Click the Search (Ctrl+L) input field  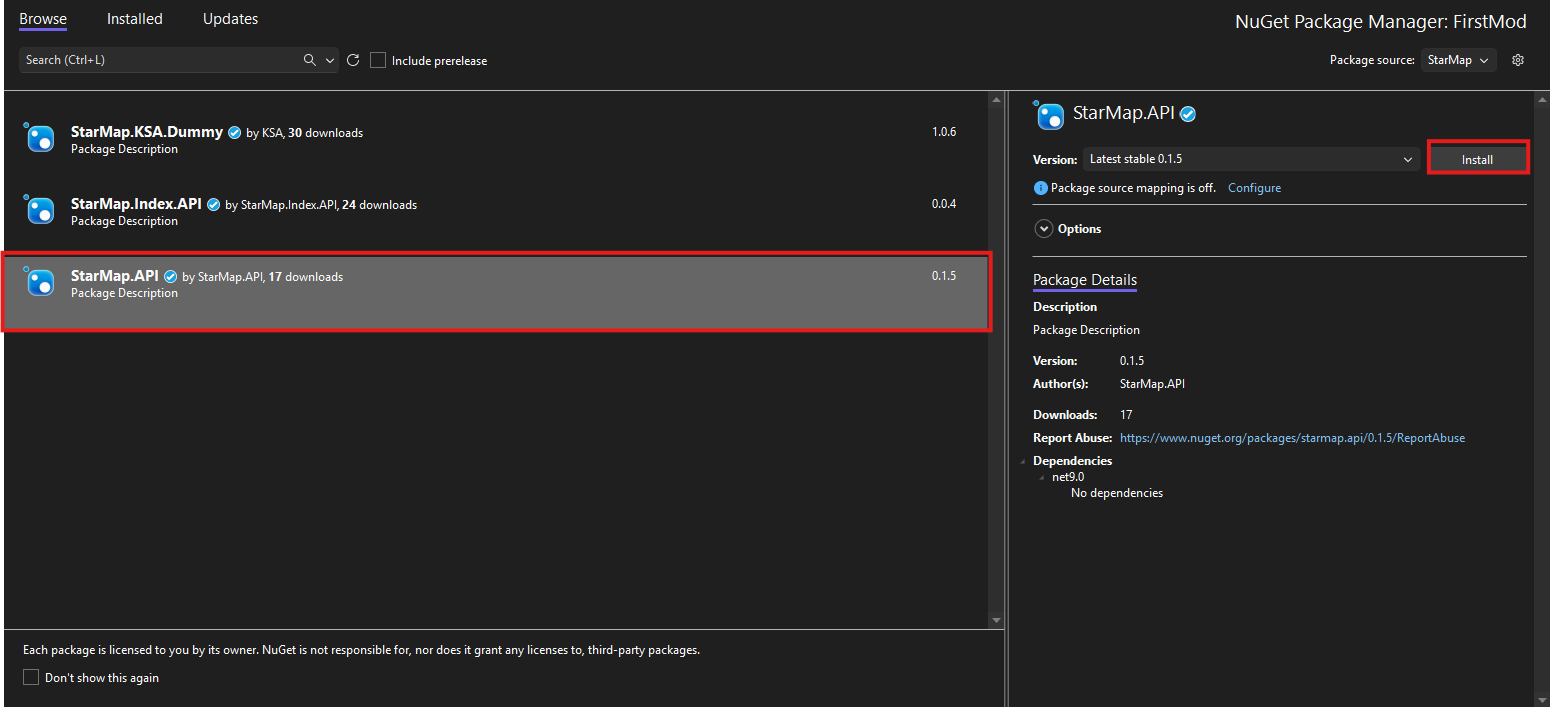tap(160, 60)
